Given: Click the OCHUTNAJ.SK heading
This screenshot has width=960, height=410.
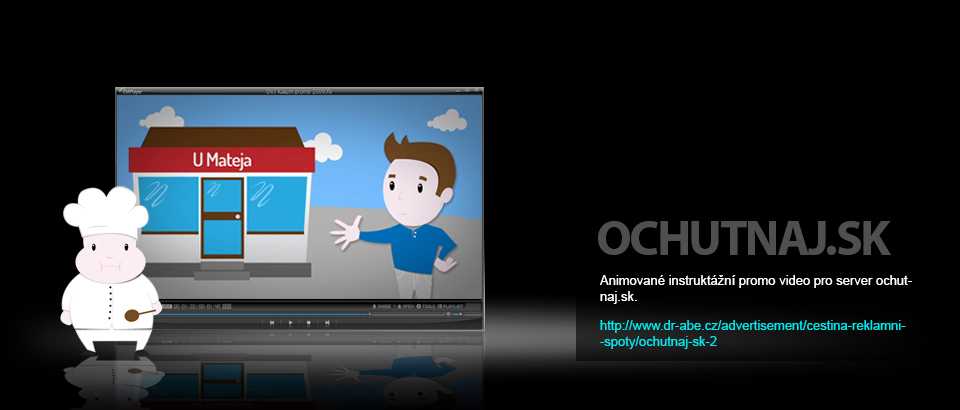Looking at the screenshot, I should coord(743,238).
